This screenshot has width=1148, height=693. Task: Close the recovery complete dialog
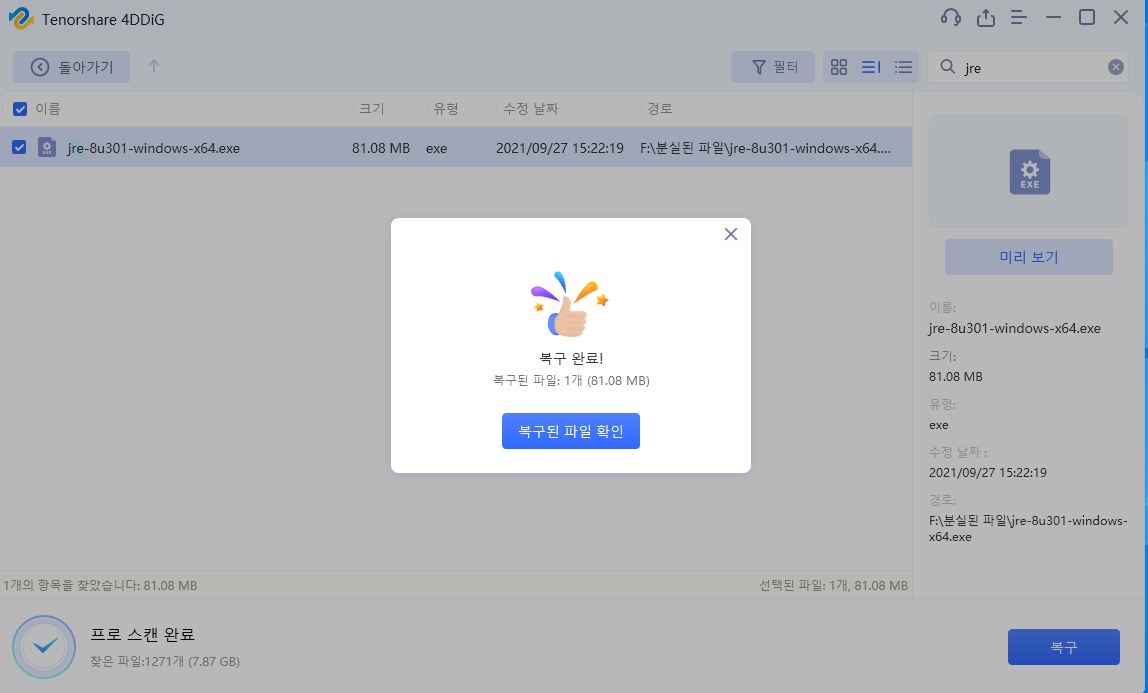(731, 234)
